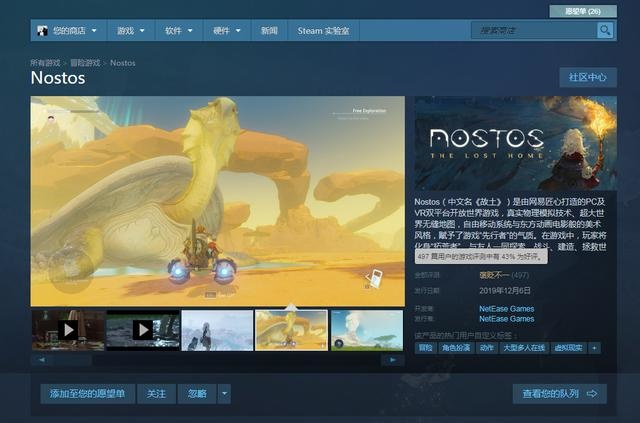Screen dimensions: 640x423
Task: Follow the 所有游戏 breadcrumb link
Action: [x=45, y=63]
